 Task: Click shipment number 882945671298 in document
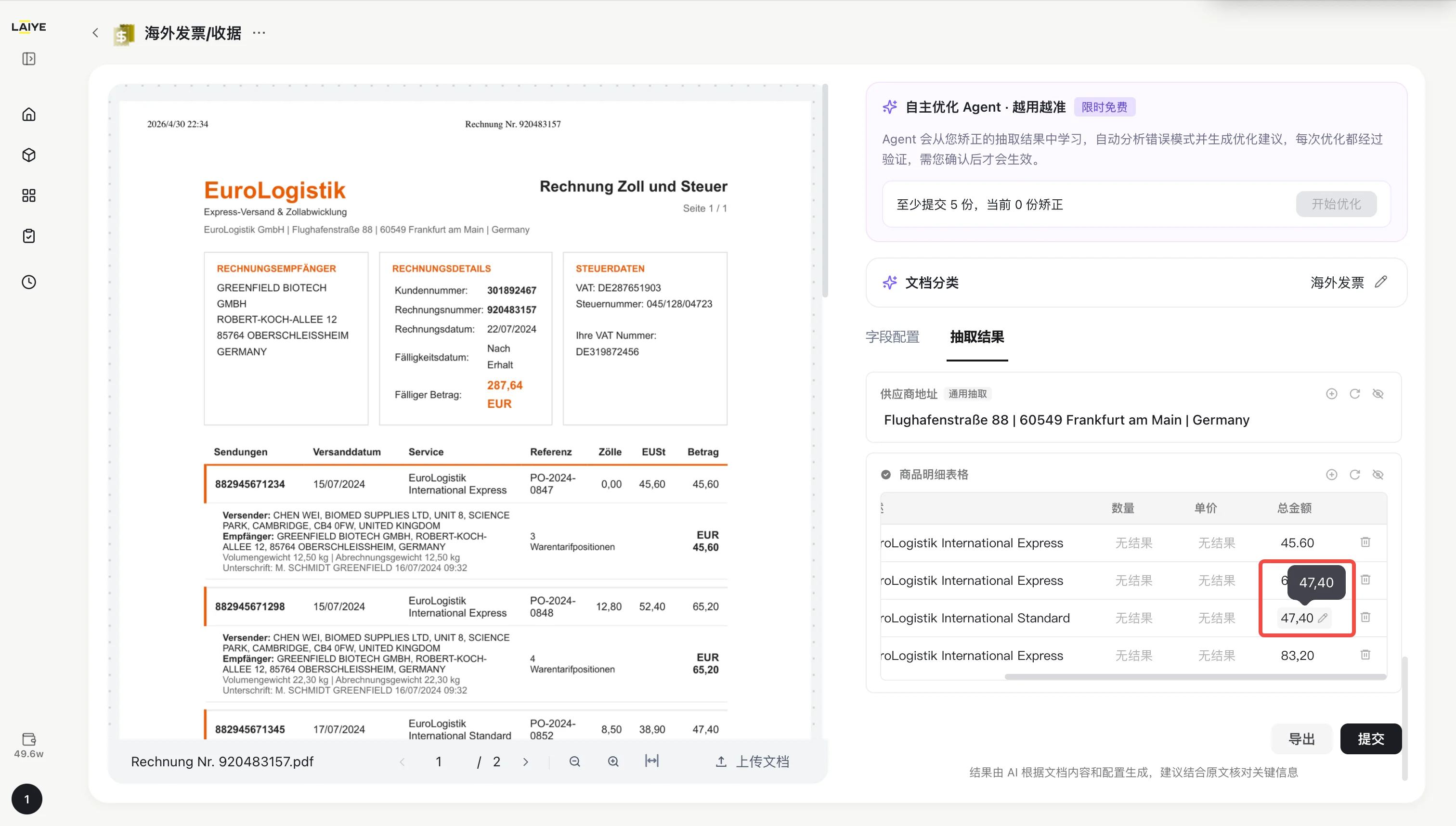tap(250, 607)
